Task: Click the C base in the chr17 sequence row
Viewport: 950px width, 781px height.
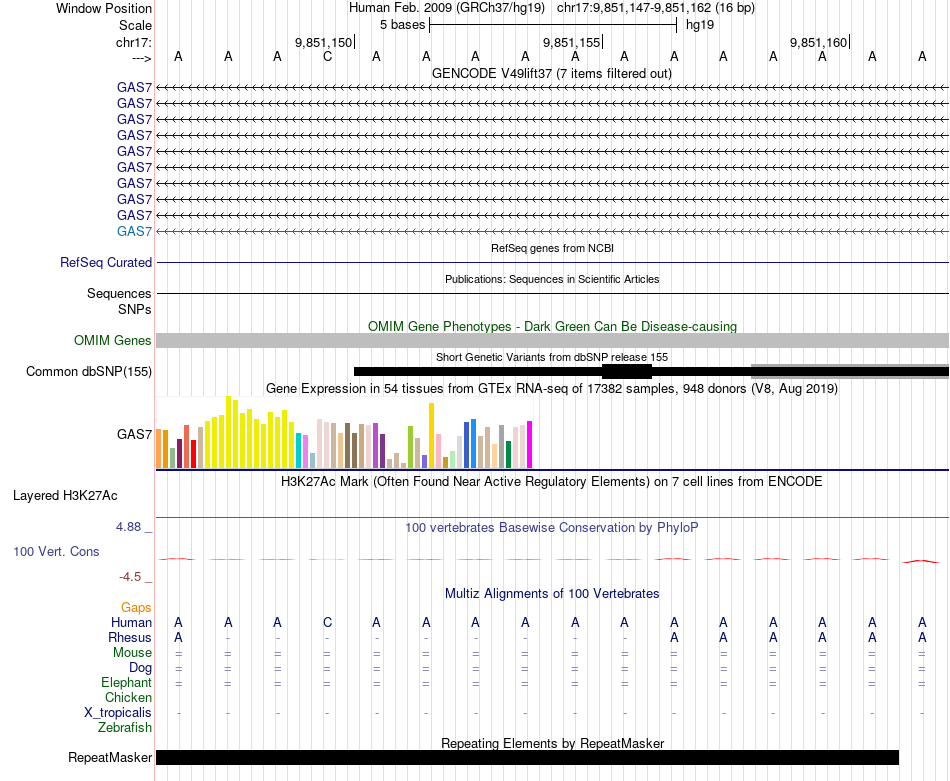Action: pyautogui.click(x=327, y=56)
